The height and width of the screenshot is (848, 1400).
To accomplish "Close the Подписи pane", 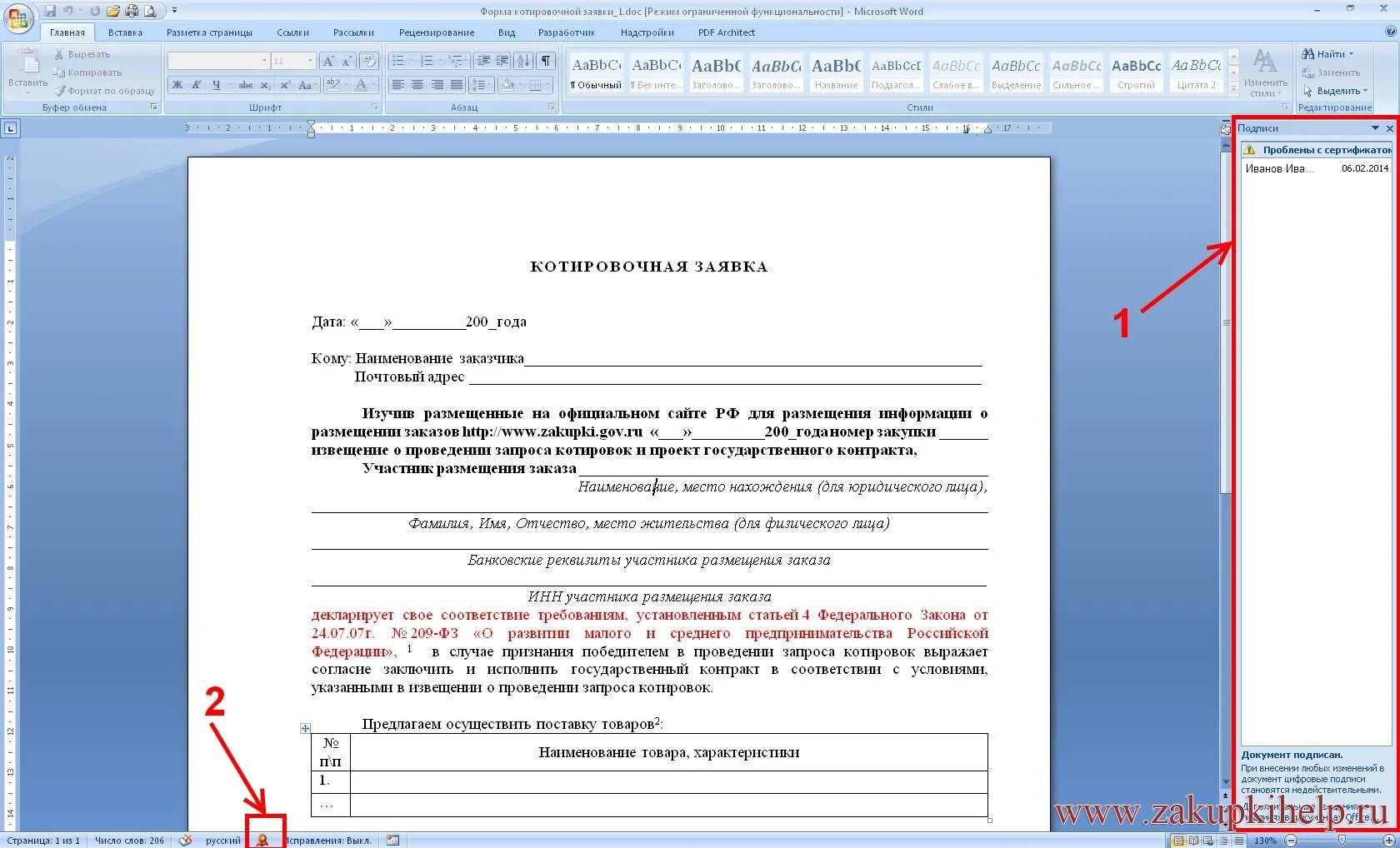I will [x=1389, y=128].
